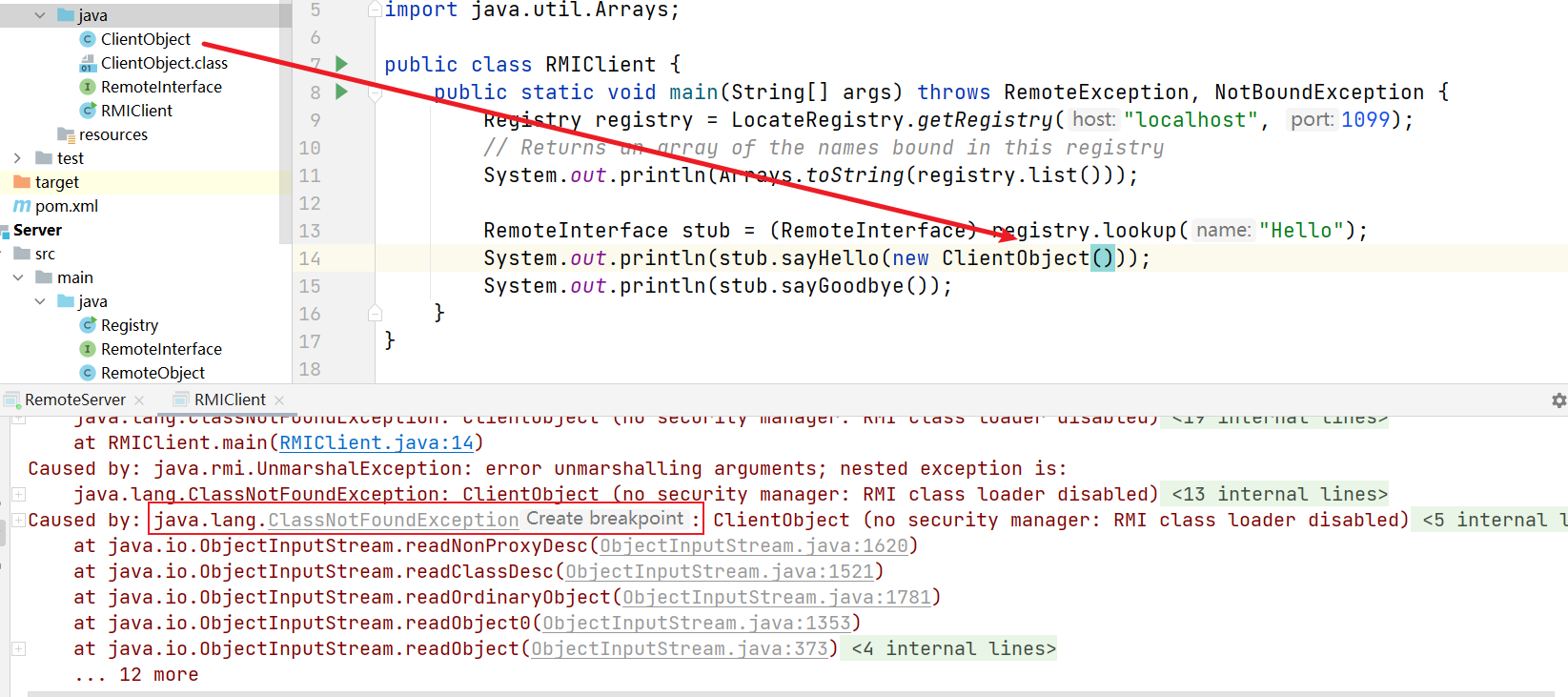Open the RMIClient.java:14 stack trace link
This screenshot has width=1568, height=697.
tap(377, 442)
